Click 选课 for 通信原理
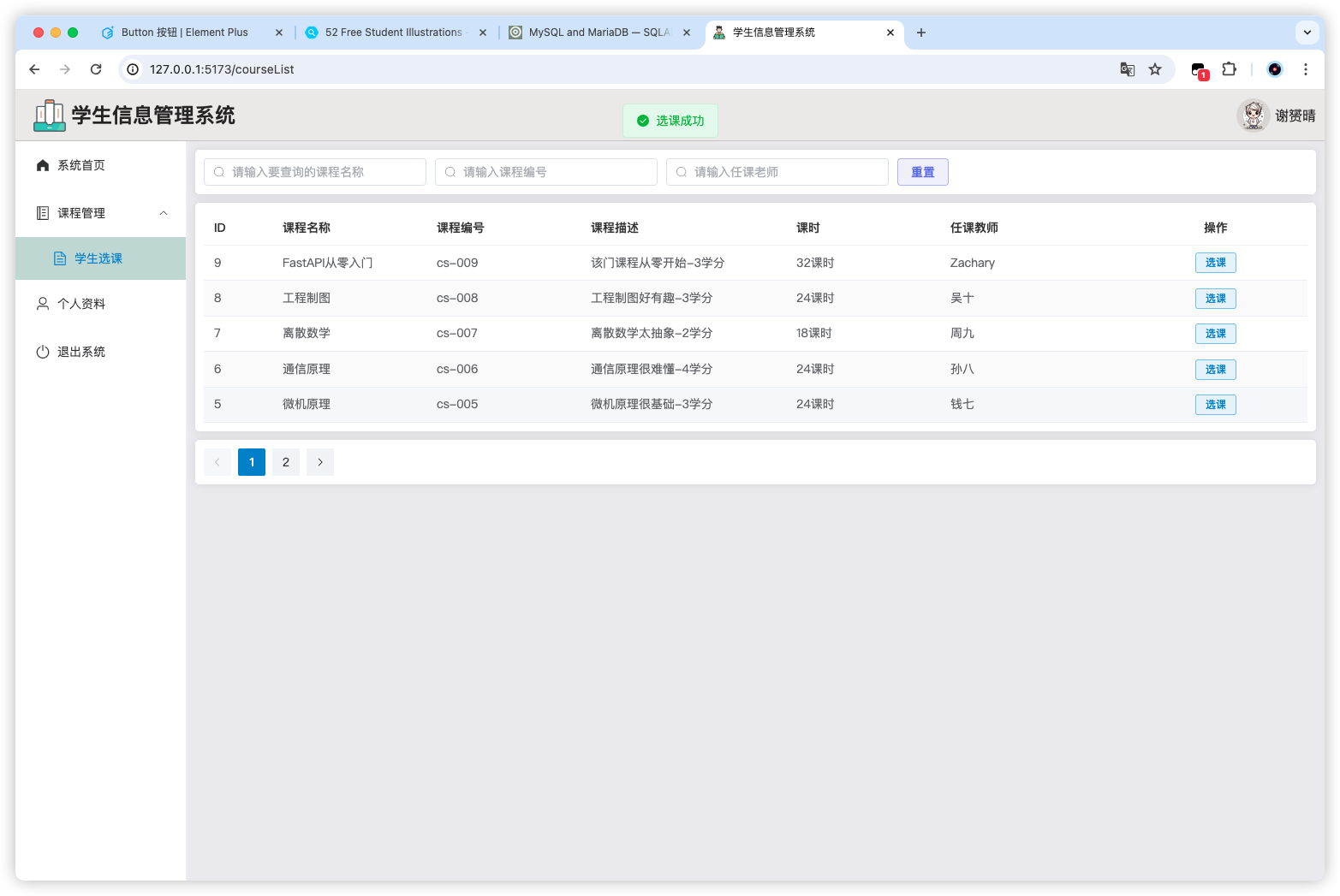1340x896 pixels. (x=1216, y=370)
